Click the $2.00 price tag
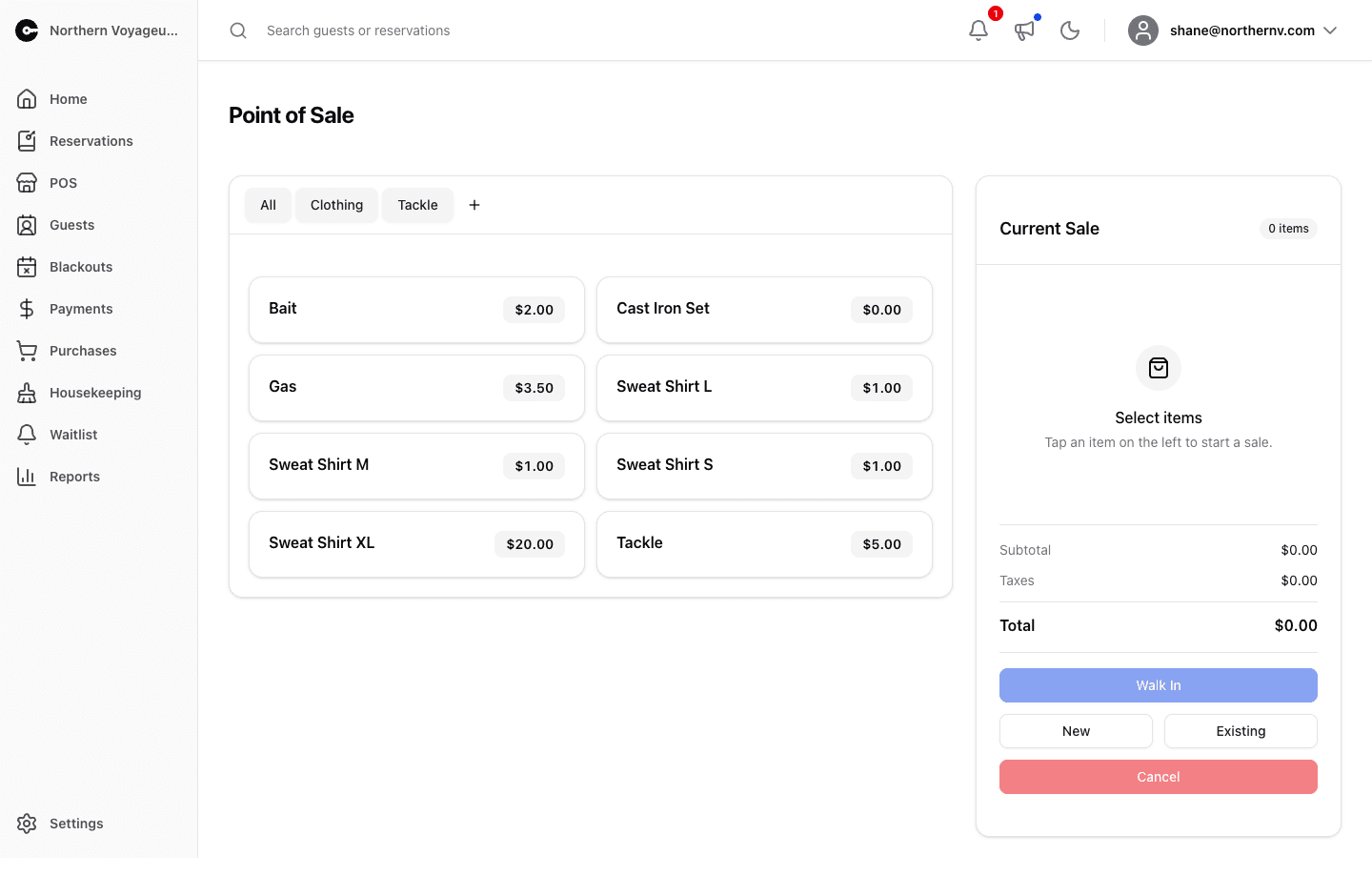The width and height of the screenshot is (1372, 875). pyautogui.click(x=534, y=310)
